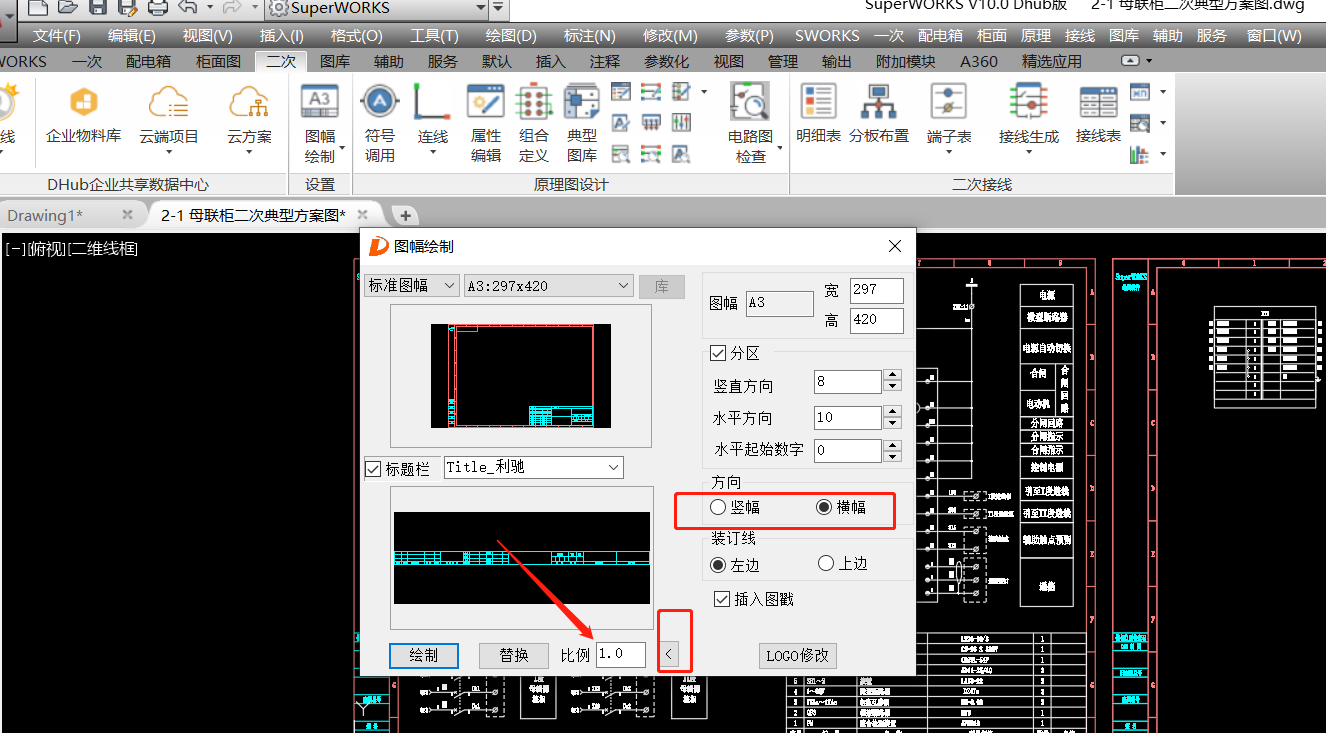This screenshot has width=1326, height=733.
Task: Click the 比例 scale input field
Action: tap(621, 654)
